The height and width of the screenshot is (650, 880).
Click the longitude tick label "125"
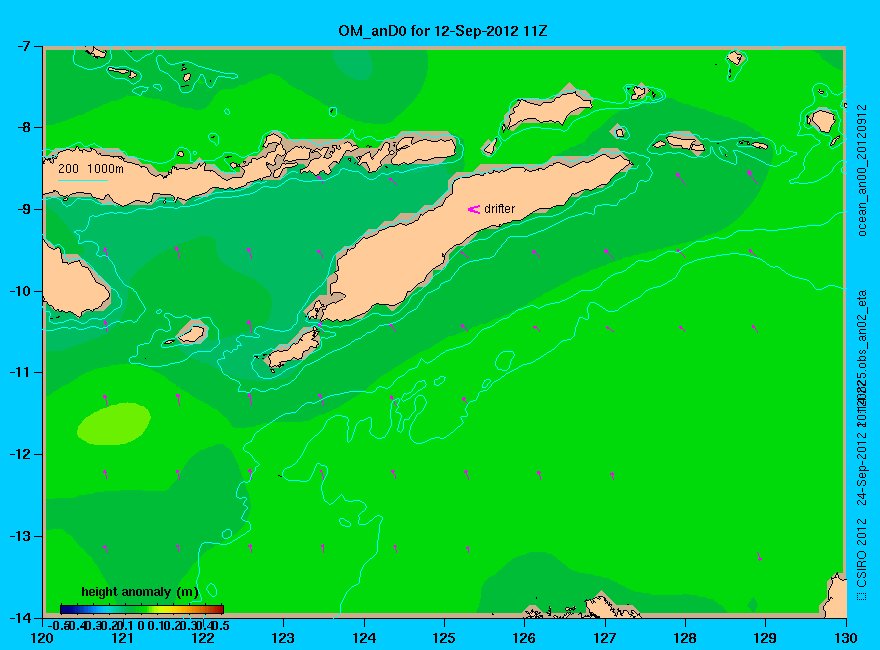pyautogui.click(x=444, y=638)
